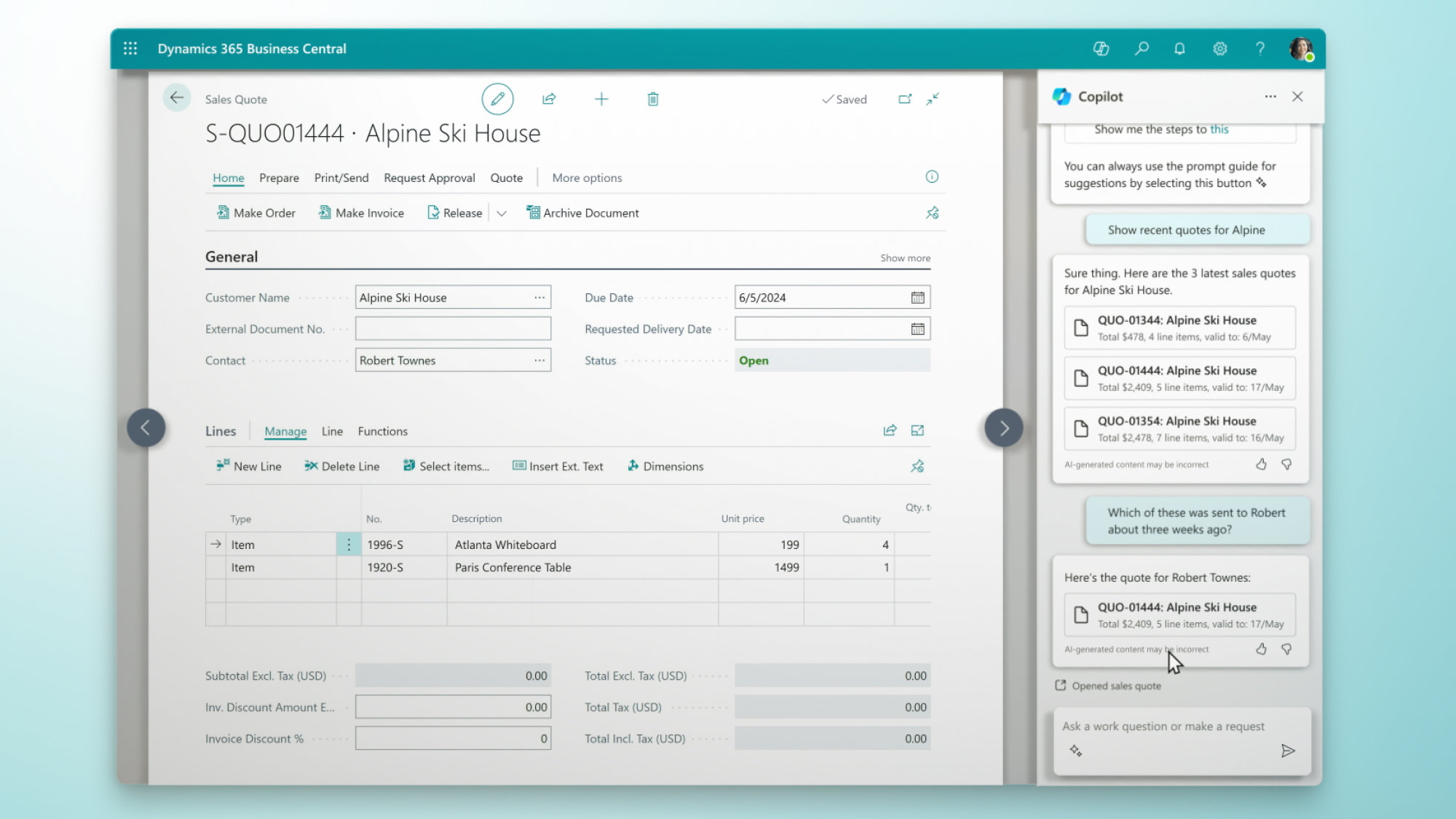Click the Make Order button
Image resolution: width=1456 pixels, height=819 pixels.
tap(256, 213)
